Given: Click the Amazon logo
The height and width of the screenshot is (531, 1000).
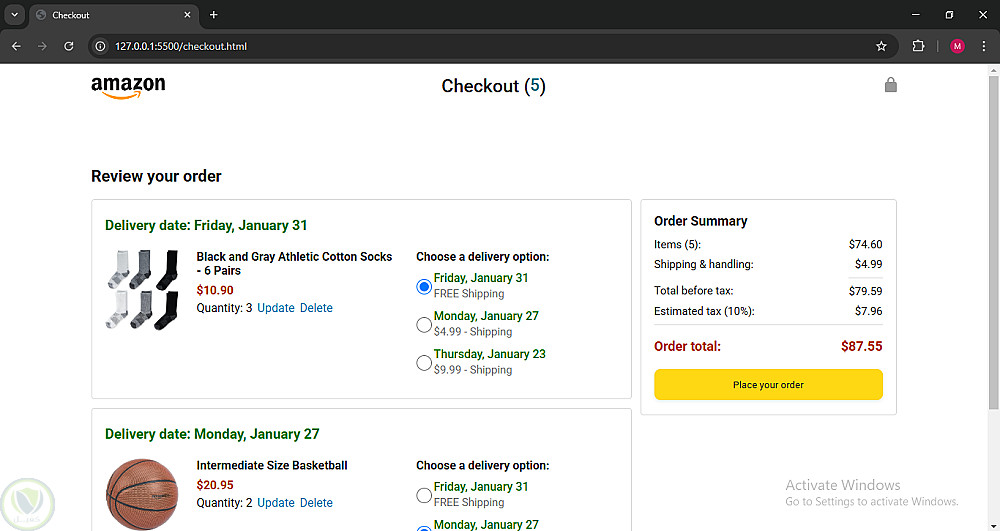Looking at the screenshot, I should pyautogui.click(x=128, y=87).
